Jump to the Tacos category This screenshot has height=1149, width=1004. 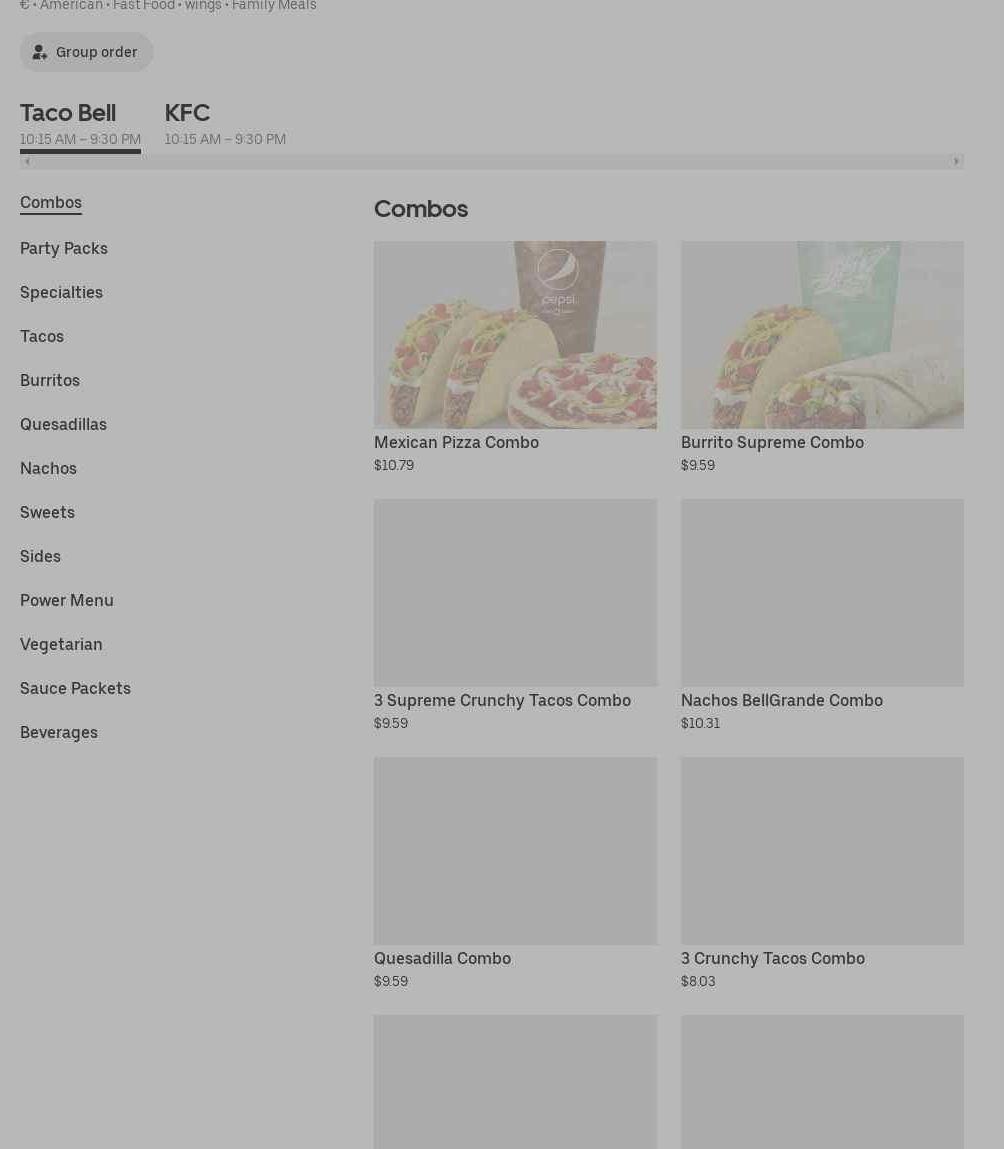[42, 336]
